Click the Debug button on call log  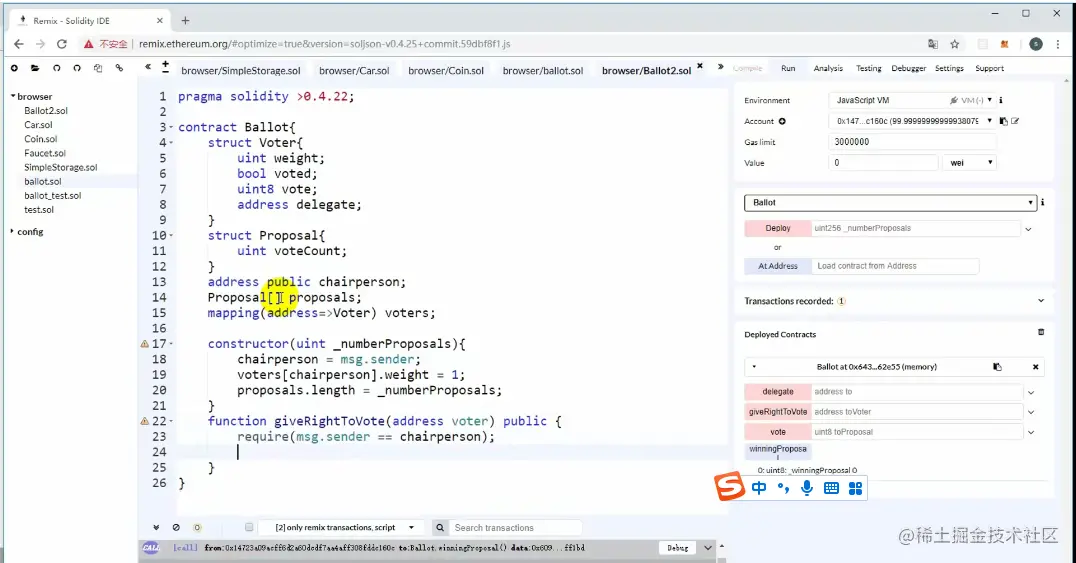[x=677, y=547]
